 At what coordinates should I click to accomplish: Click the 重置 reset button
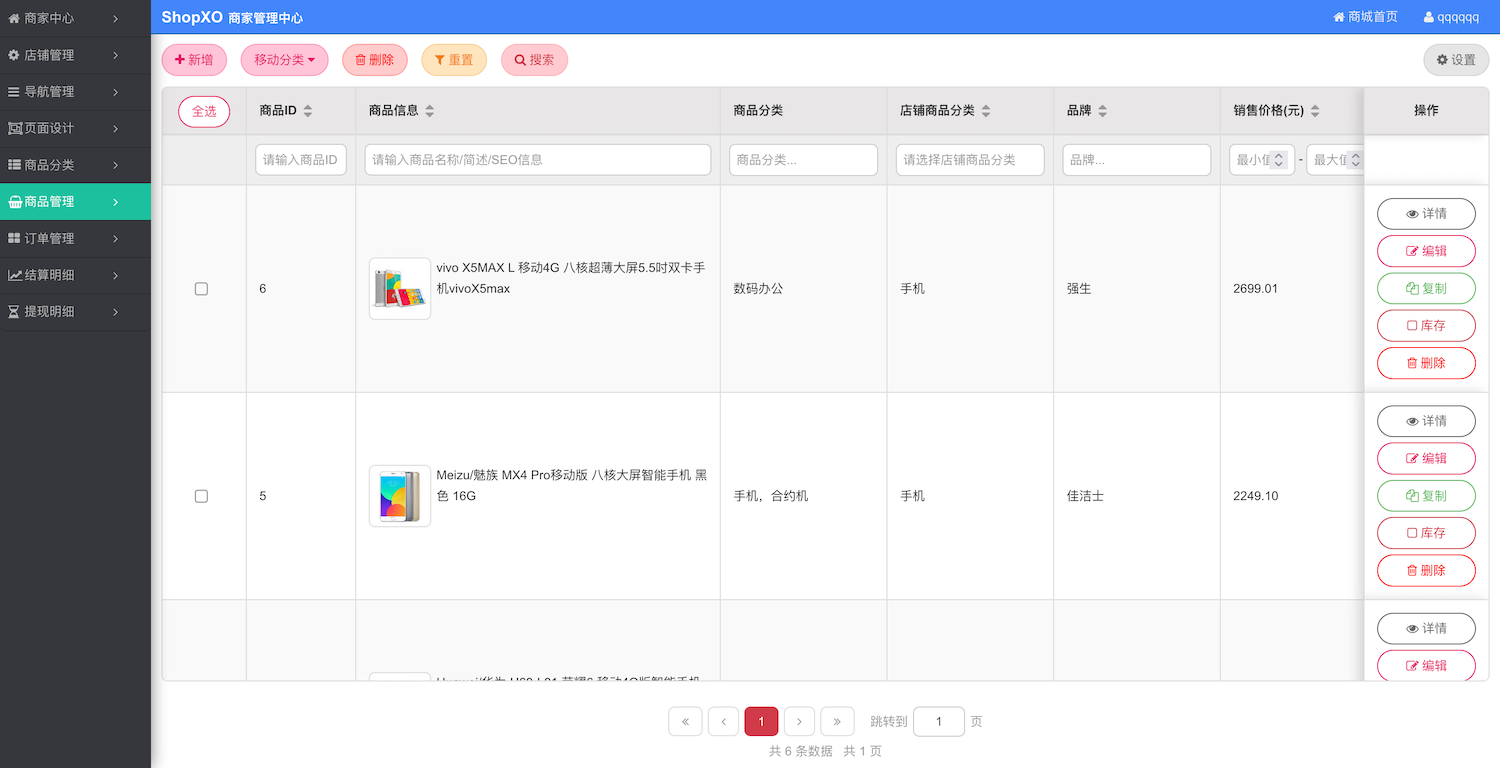454,60
